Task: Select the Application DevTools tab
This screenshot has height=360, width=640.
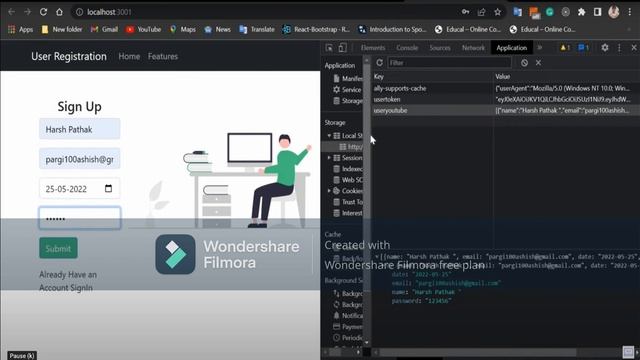Action: pyautogui.click(x=511, y=48)
